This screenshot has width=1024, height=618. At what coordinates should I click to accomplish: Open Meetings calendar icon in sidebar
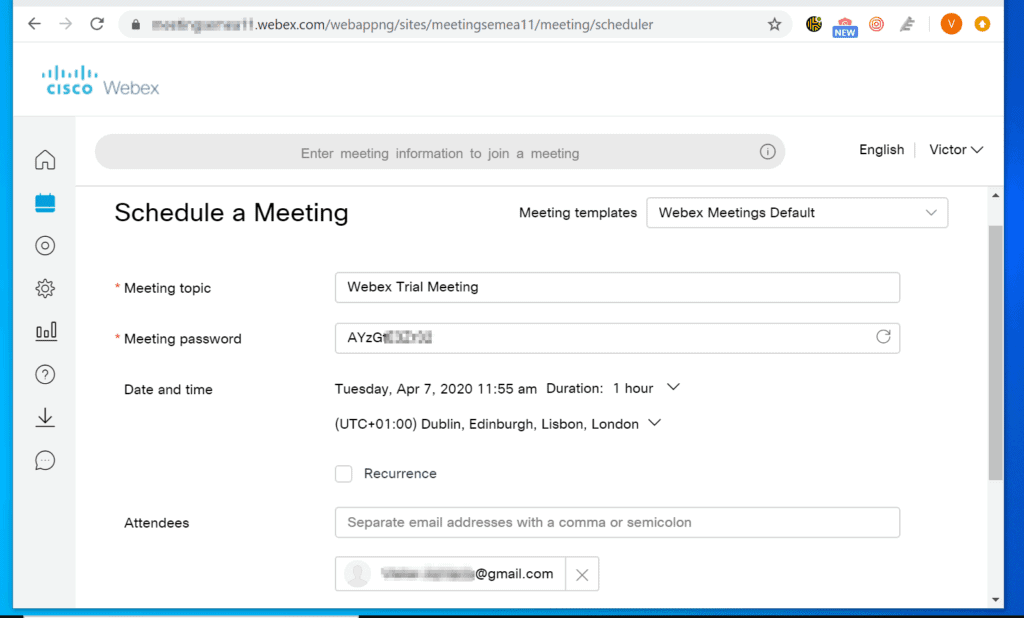(x=45, y=203)
